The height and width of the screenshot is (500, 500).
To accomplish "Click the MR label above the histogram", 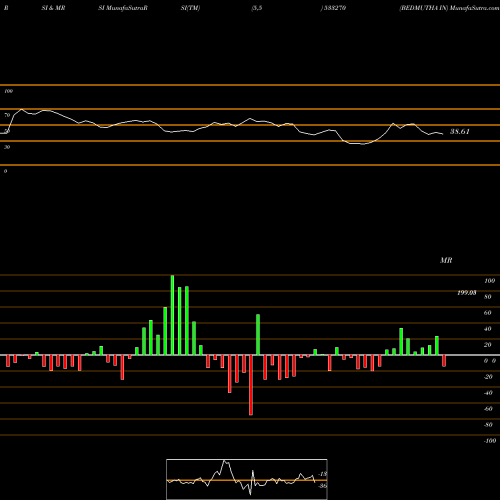I will click(x=446, y=260).
